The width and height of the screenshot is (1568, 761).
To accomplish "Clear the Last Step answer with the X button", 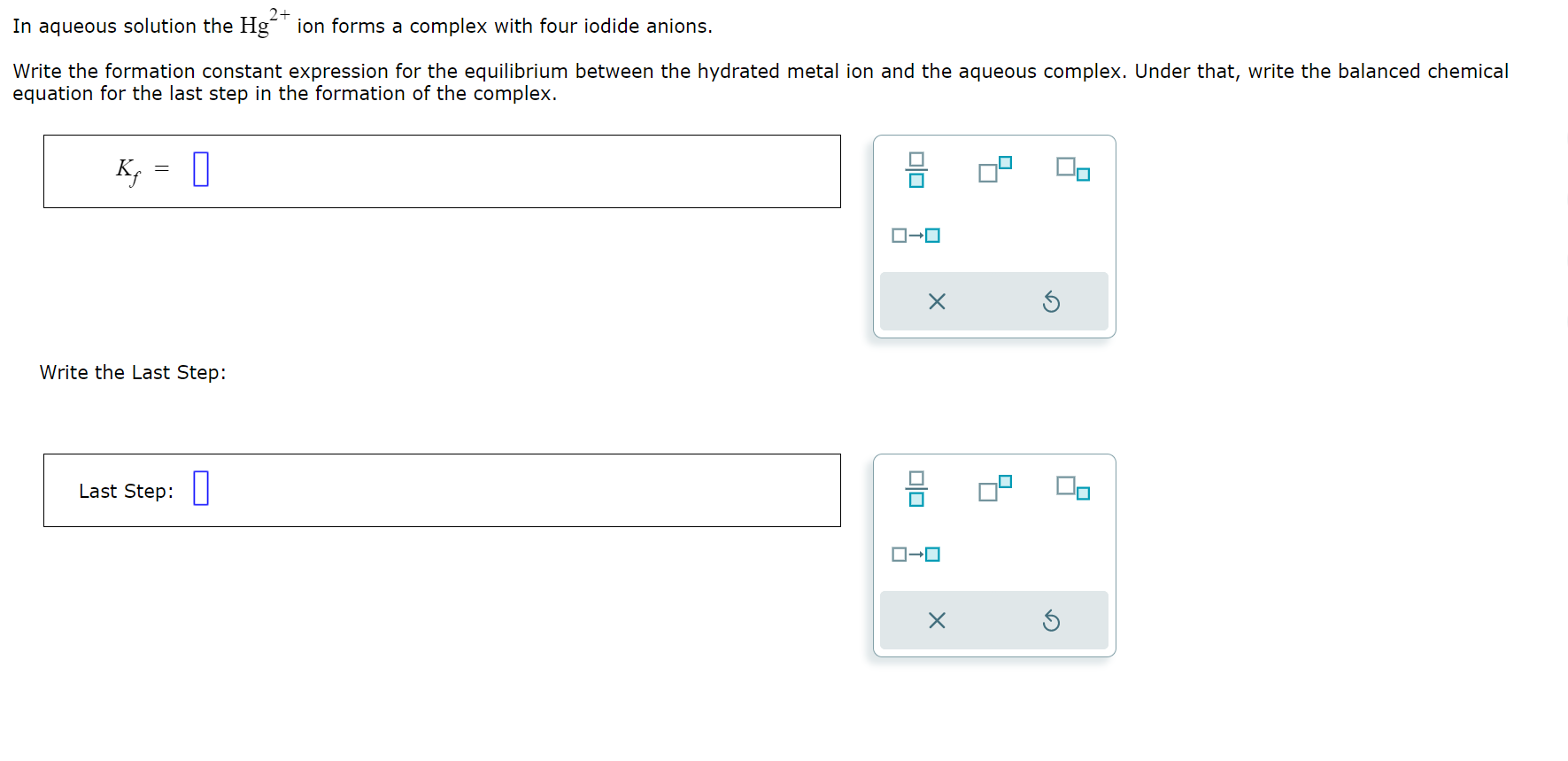I will click(936, 620).
